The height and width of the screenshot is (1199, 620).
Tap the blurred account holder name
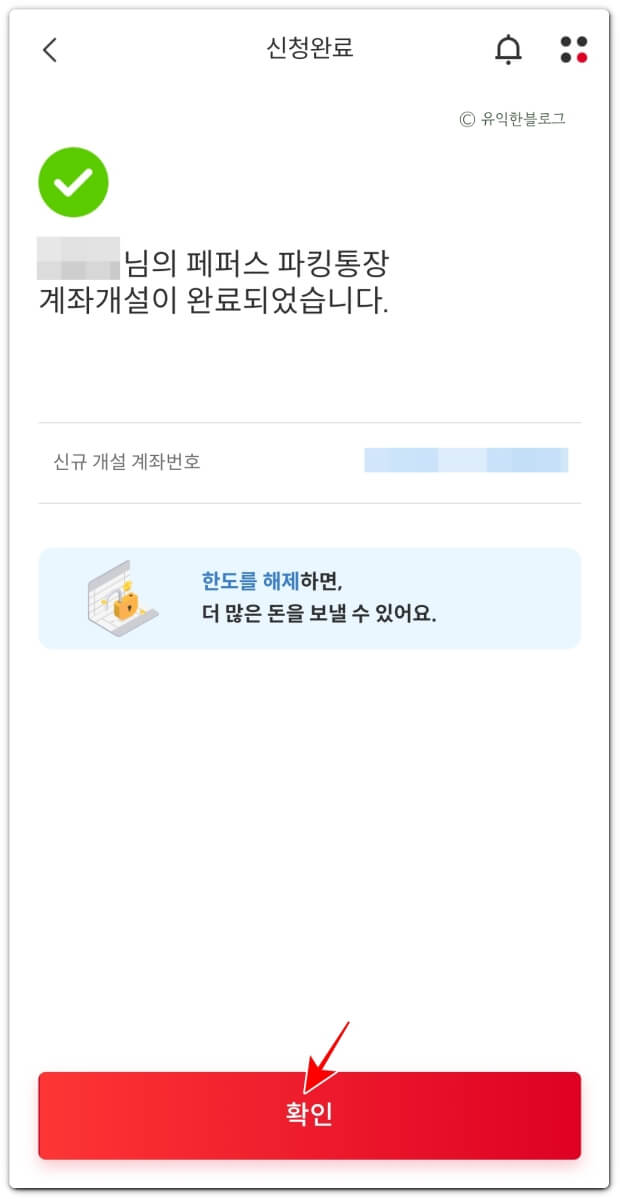point(78,258)
